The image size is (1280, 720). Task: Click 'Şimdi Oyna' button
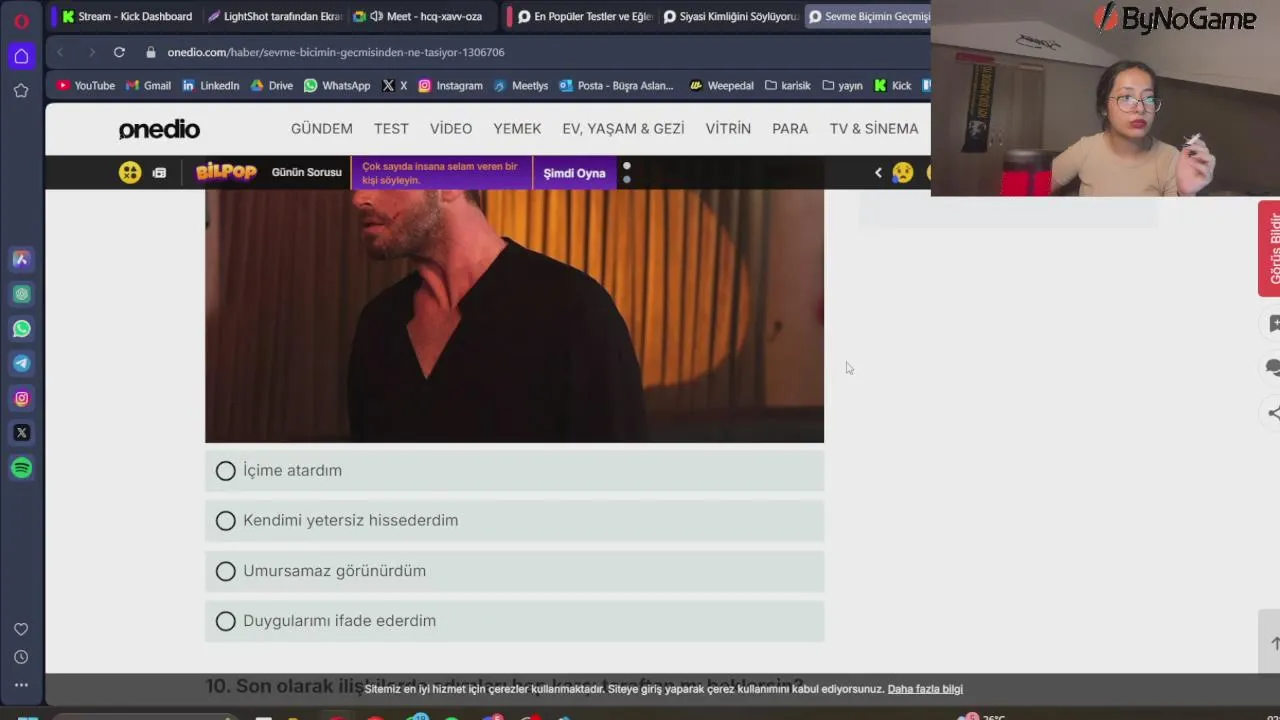point(574,173)
